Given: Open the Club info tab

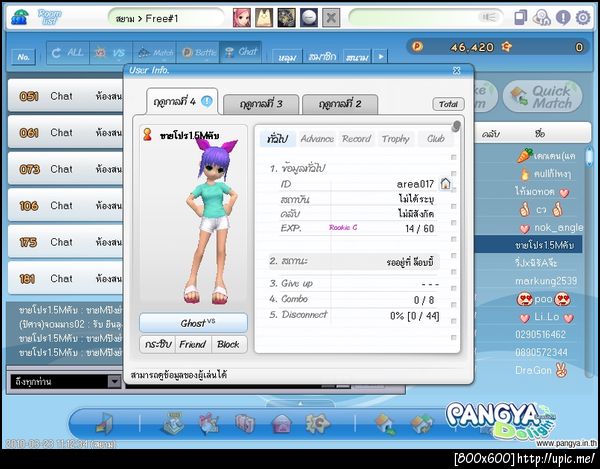Looking at the screenshot, I should [x=435, y=138].
